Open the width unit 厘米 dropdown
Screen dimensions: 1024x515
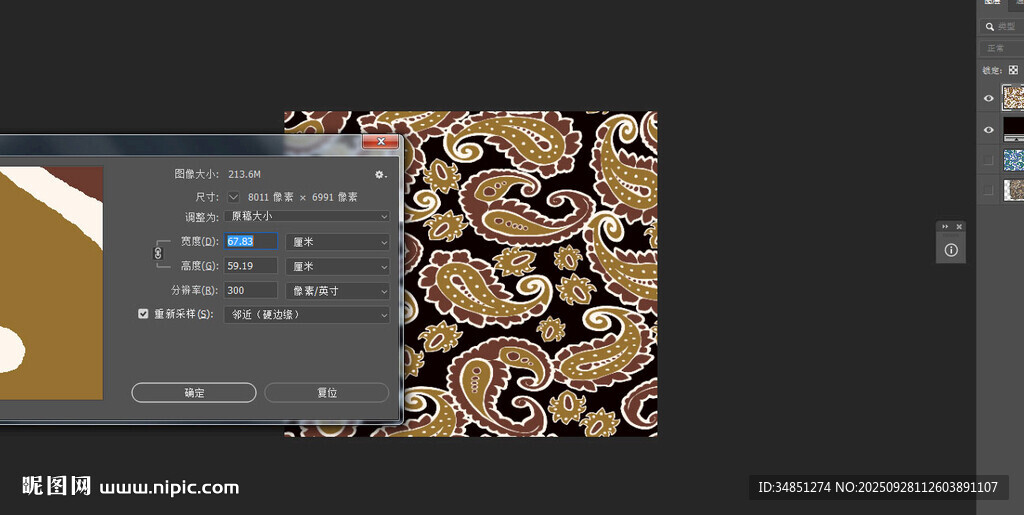tap(337, 242)
